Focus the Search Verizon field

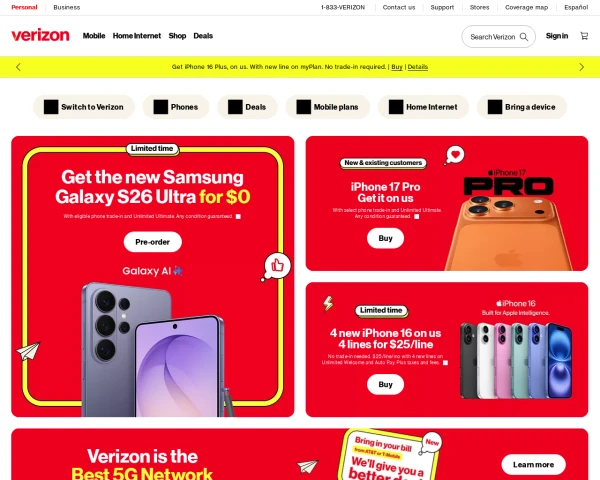[x=498, y=37]
